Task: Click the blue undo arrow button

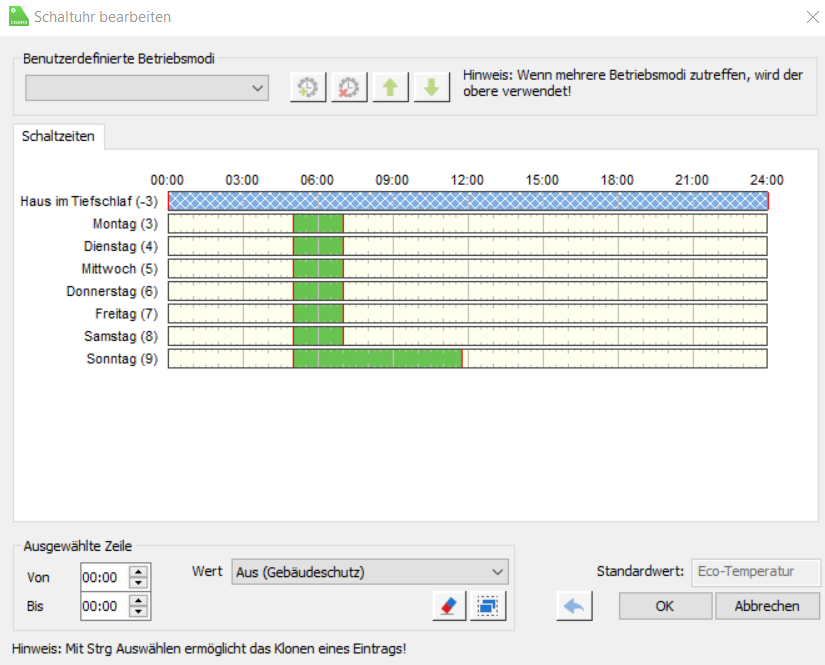Action: click(574, 606)
